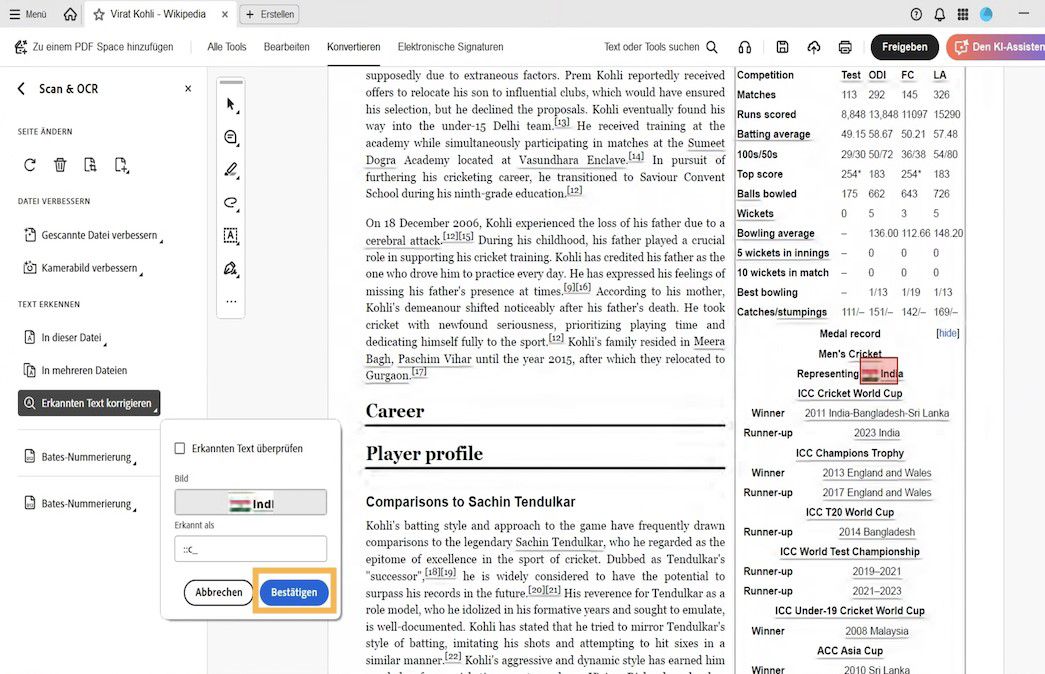Open the print dialog icon
1045x674 pixels.
[x=845, y=46]
